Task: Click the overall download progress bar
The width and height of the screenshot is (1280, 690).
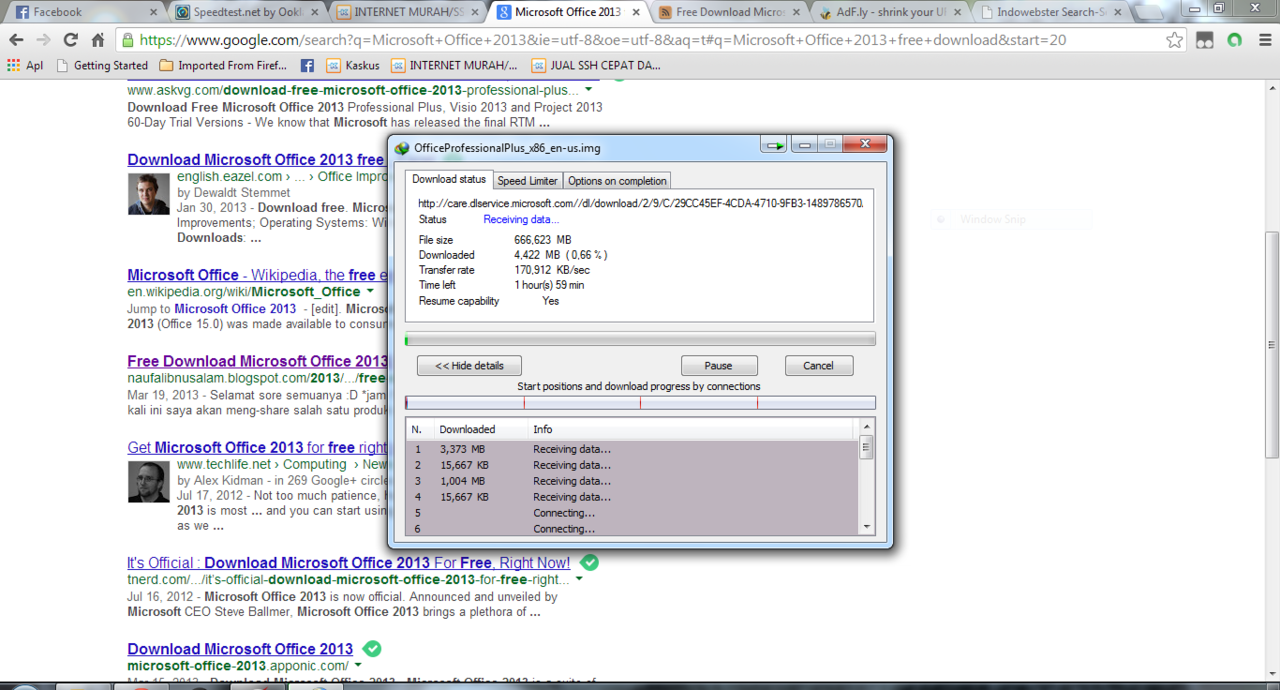Action: pos(640,339)
